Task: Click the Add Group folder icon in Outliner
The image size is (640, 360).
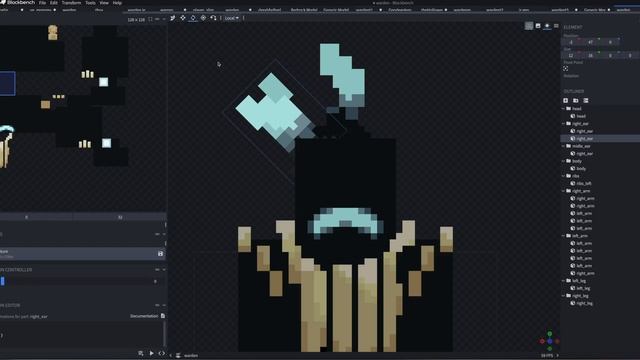Action: pos(576,100)
